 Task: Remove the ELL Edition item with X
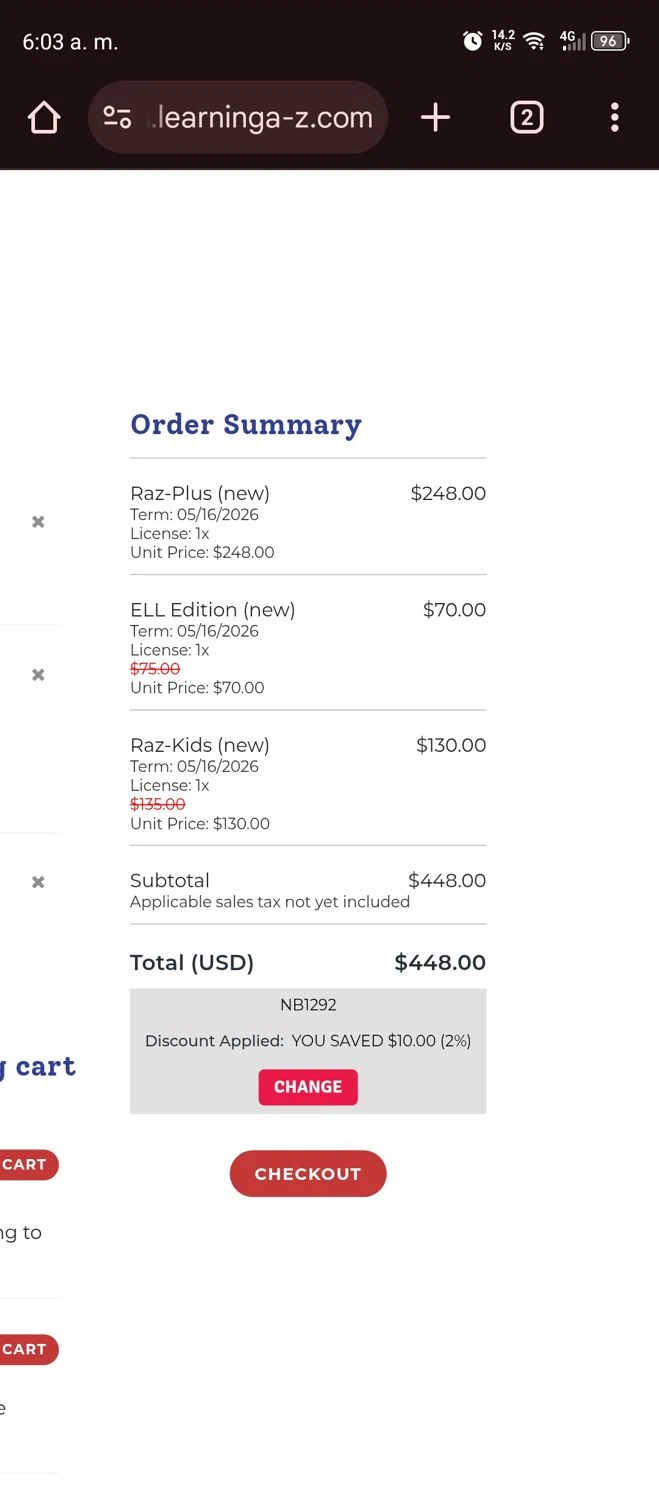click(38, 675)
